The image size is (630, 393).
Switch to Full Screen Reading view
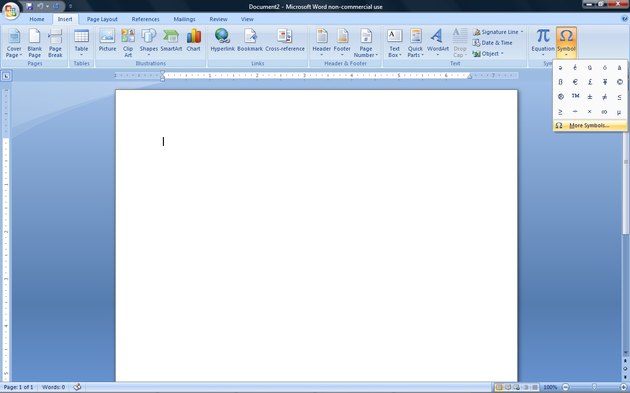508,387
